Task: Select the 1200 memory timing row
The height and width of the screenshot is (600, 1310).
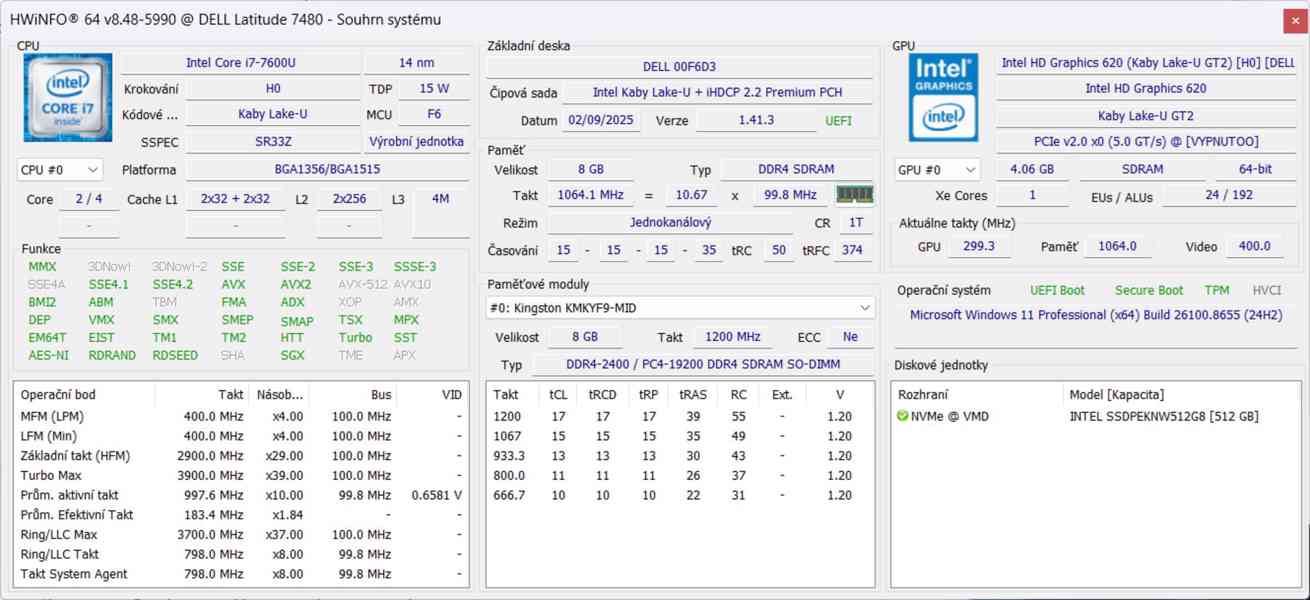Action: coord(679,416)
